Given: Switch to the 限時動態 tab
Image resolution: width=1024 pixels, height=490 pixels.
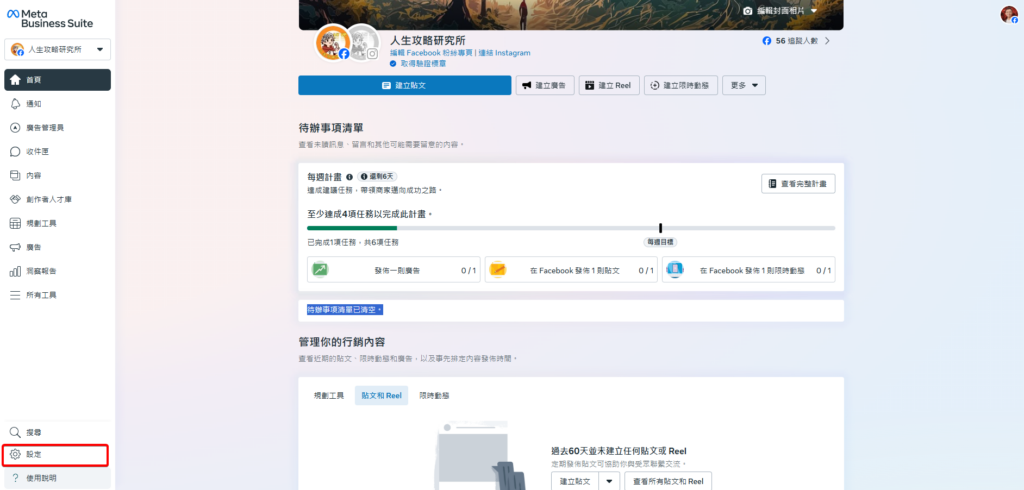Looking at the screenshot, I should pyautogui.click(x=434, y=396).
